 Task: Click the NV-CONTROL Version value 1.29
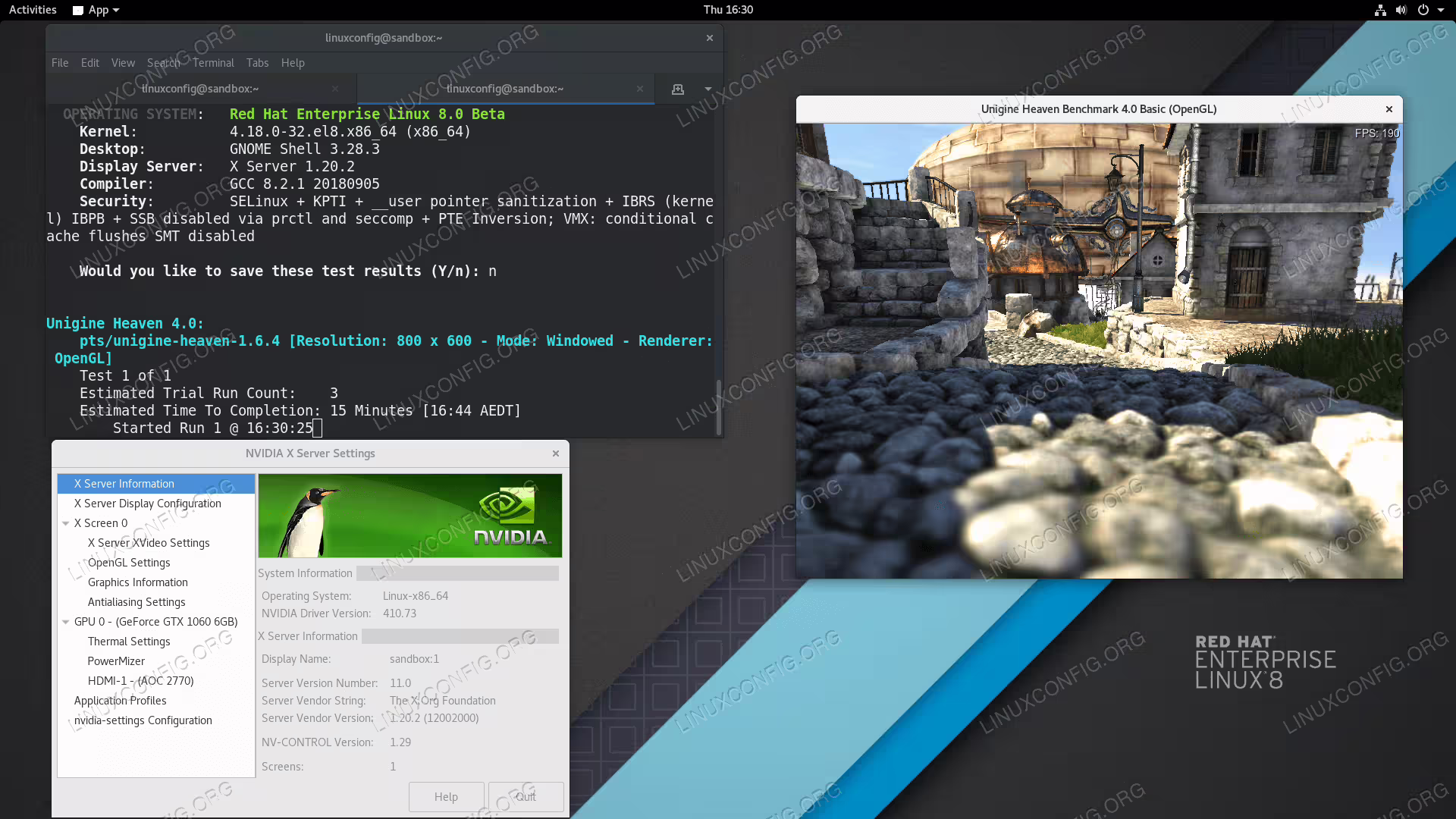click(x=400, y=742)
